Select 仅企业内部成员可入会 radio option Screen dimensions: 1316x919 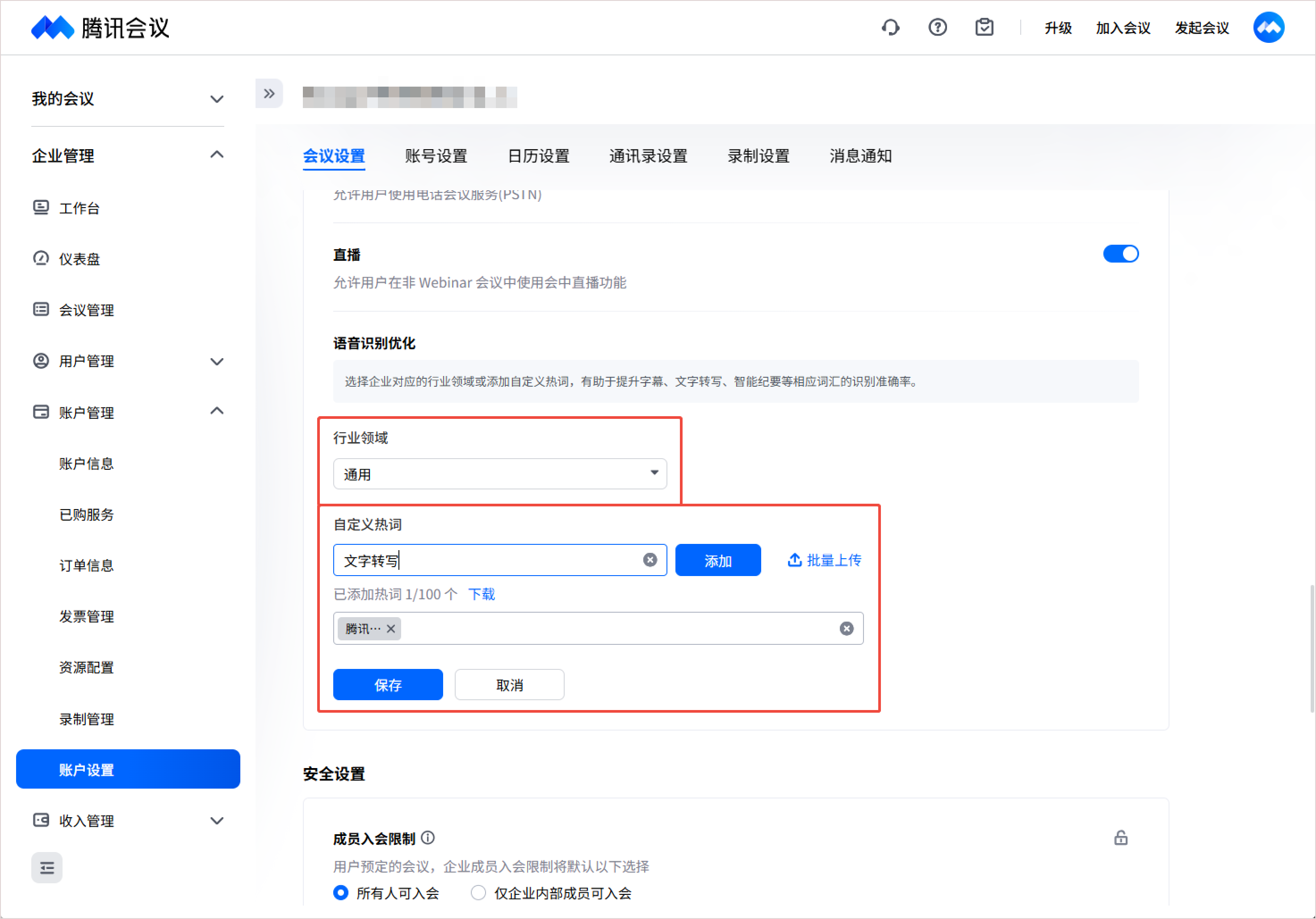(x=478, y=893)
